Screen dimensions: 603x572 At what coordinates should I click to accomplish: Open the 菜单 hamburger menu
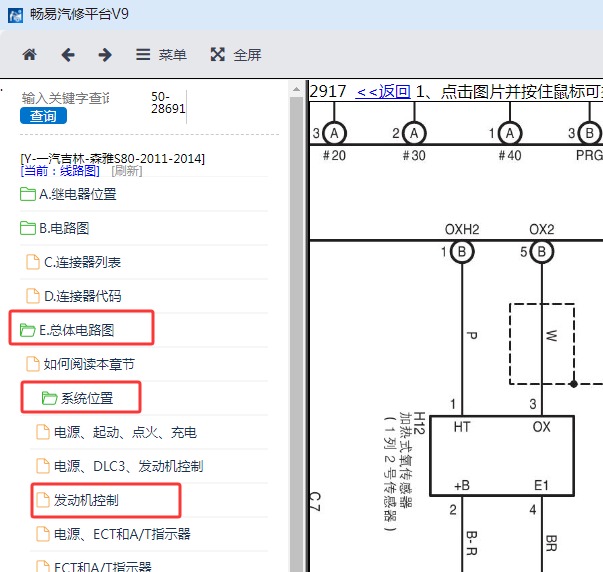pyautogui.click(x=161, y=55)
